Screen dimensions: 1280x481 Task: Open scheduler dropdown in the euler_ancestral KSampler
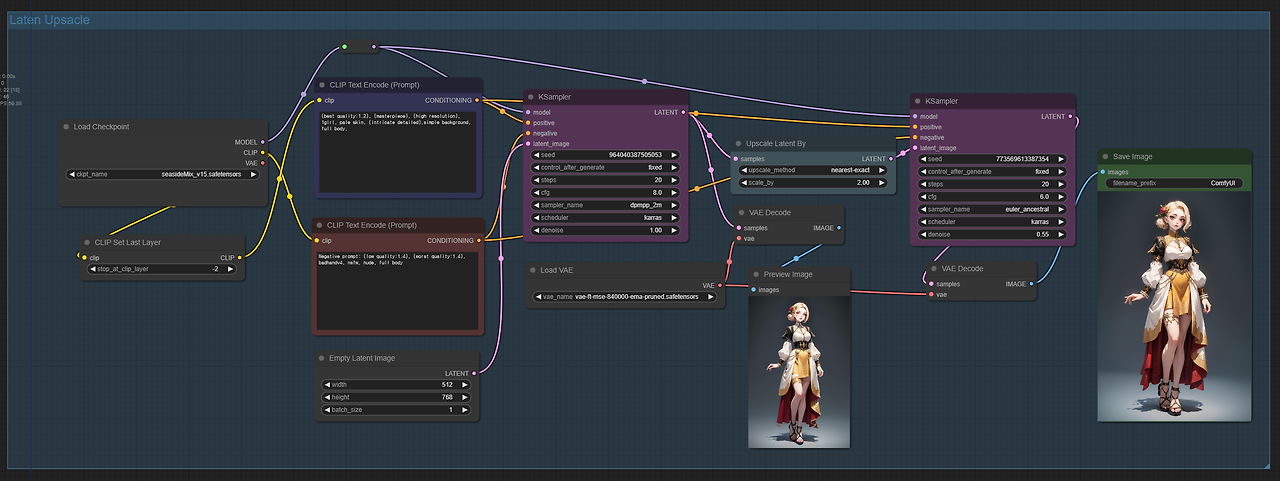(991, 221)
